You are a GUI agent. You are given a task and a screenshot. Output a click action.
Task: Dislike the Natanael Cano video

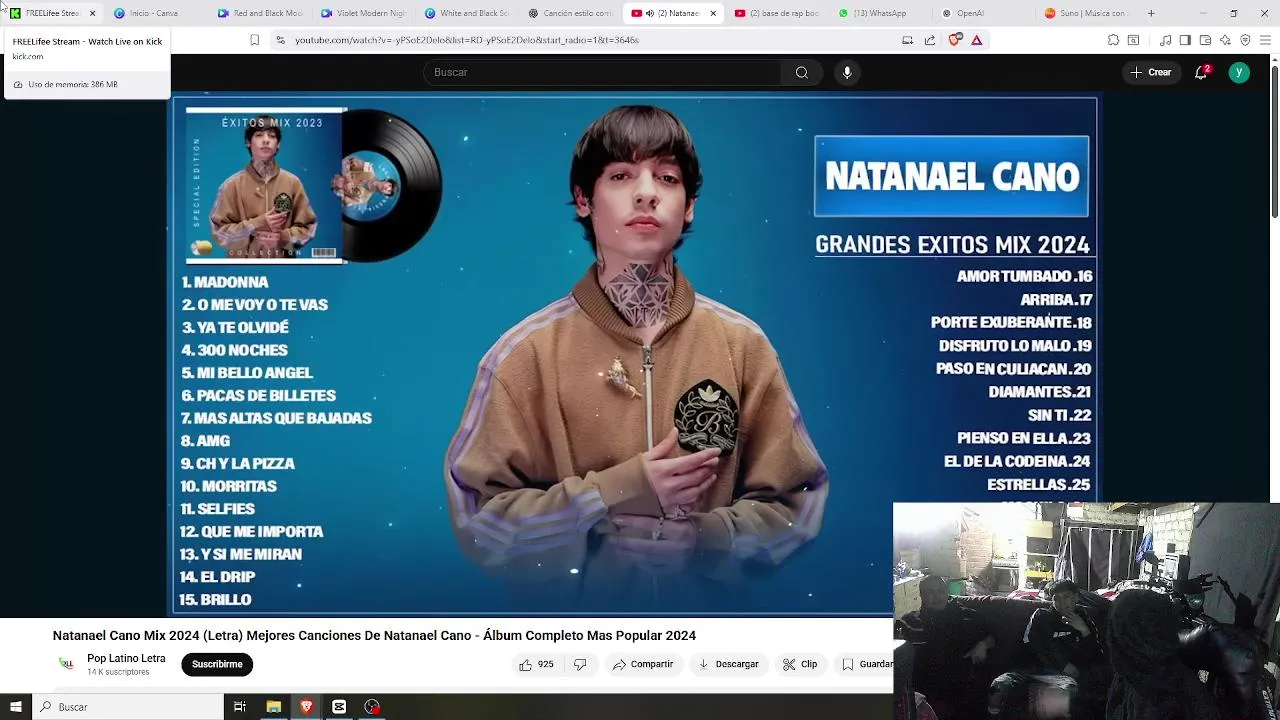click(580, 664)
